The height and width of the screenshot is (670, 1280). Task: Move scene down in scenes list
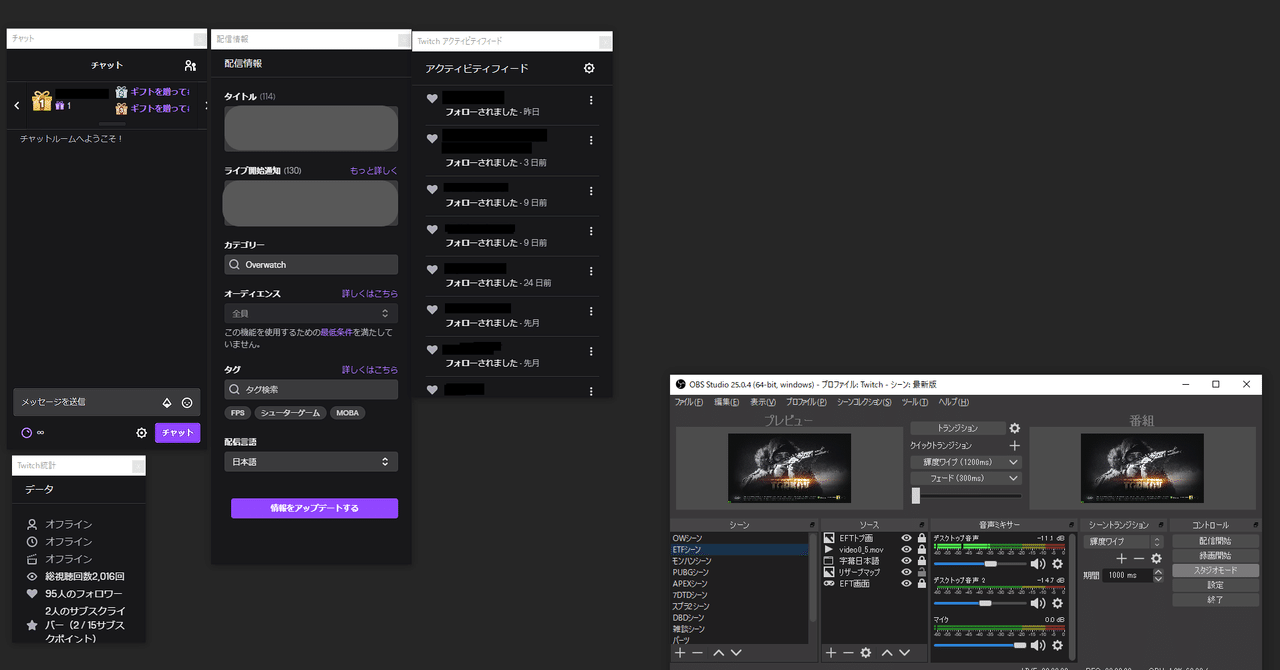tap(736, 653)
